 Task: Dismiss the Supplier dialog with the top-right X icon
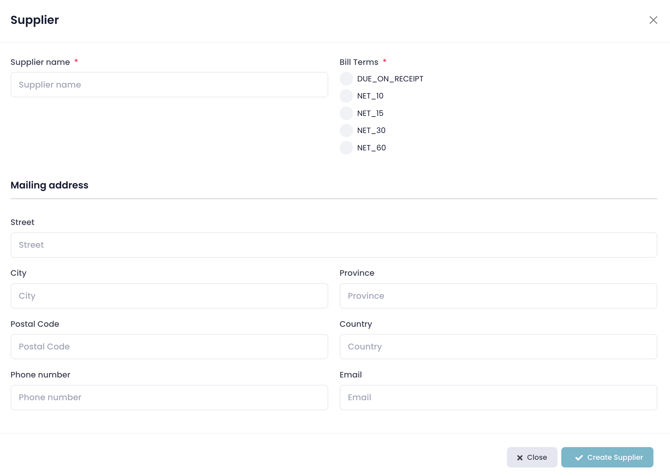(x=653, y=20)
